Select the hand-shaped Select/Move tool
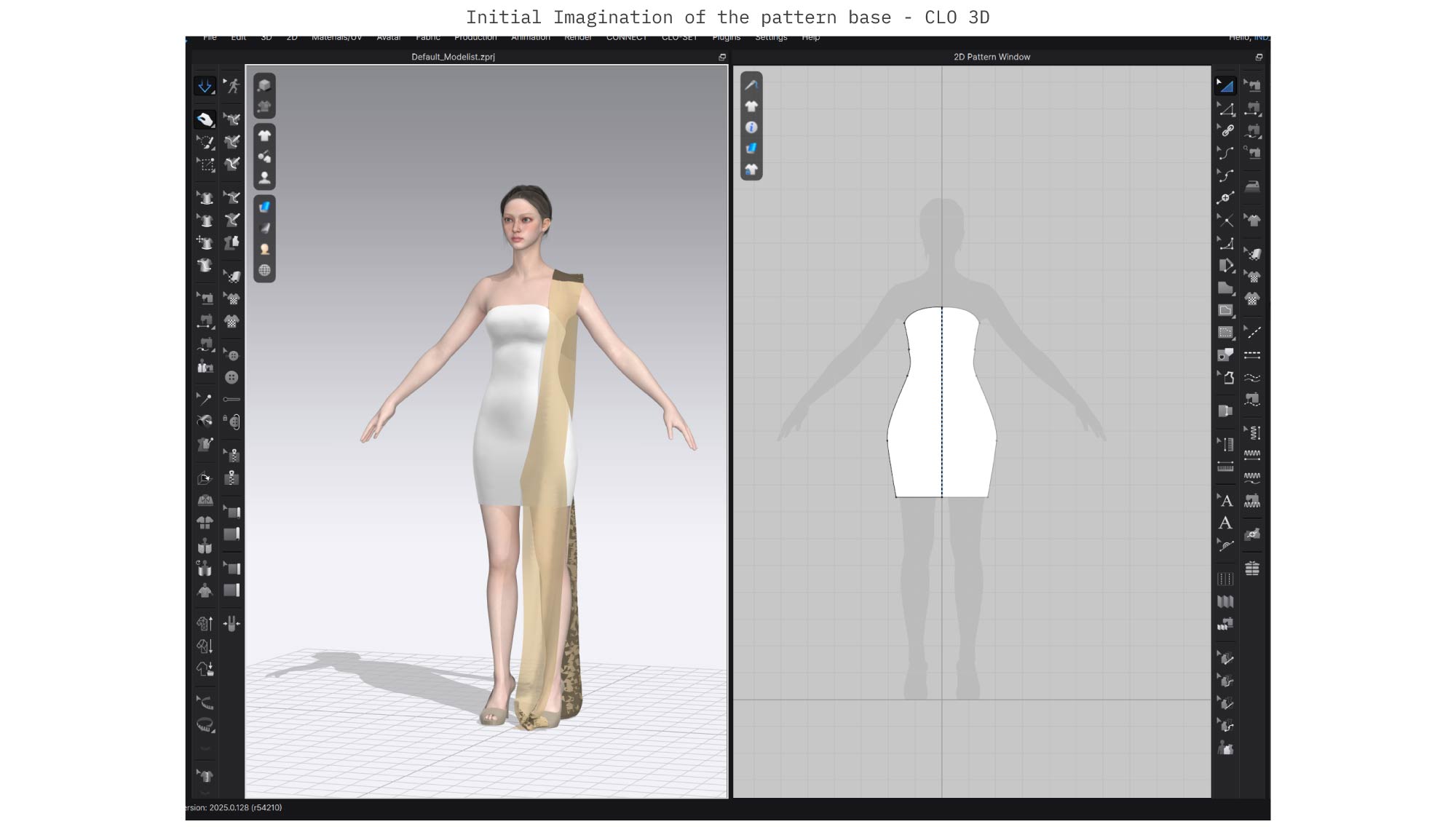This screenshot has height=827, width=1456. click(205, 119)
